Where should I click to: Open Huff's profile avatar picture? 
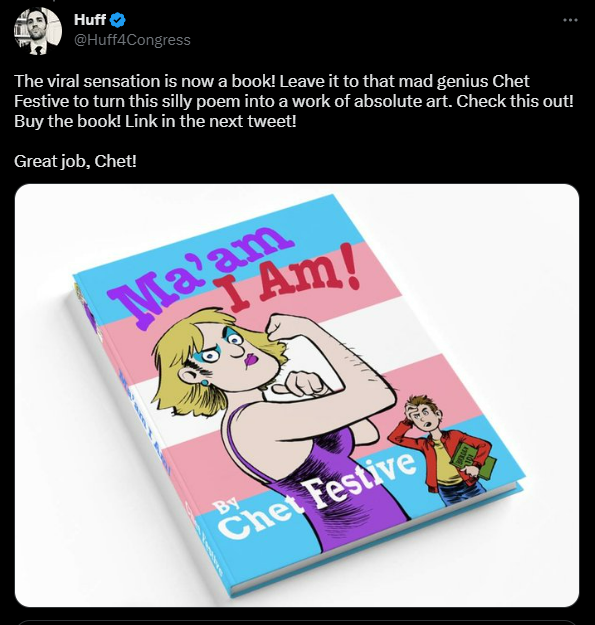pos(37,30)
